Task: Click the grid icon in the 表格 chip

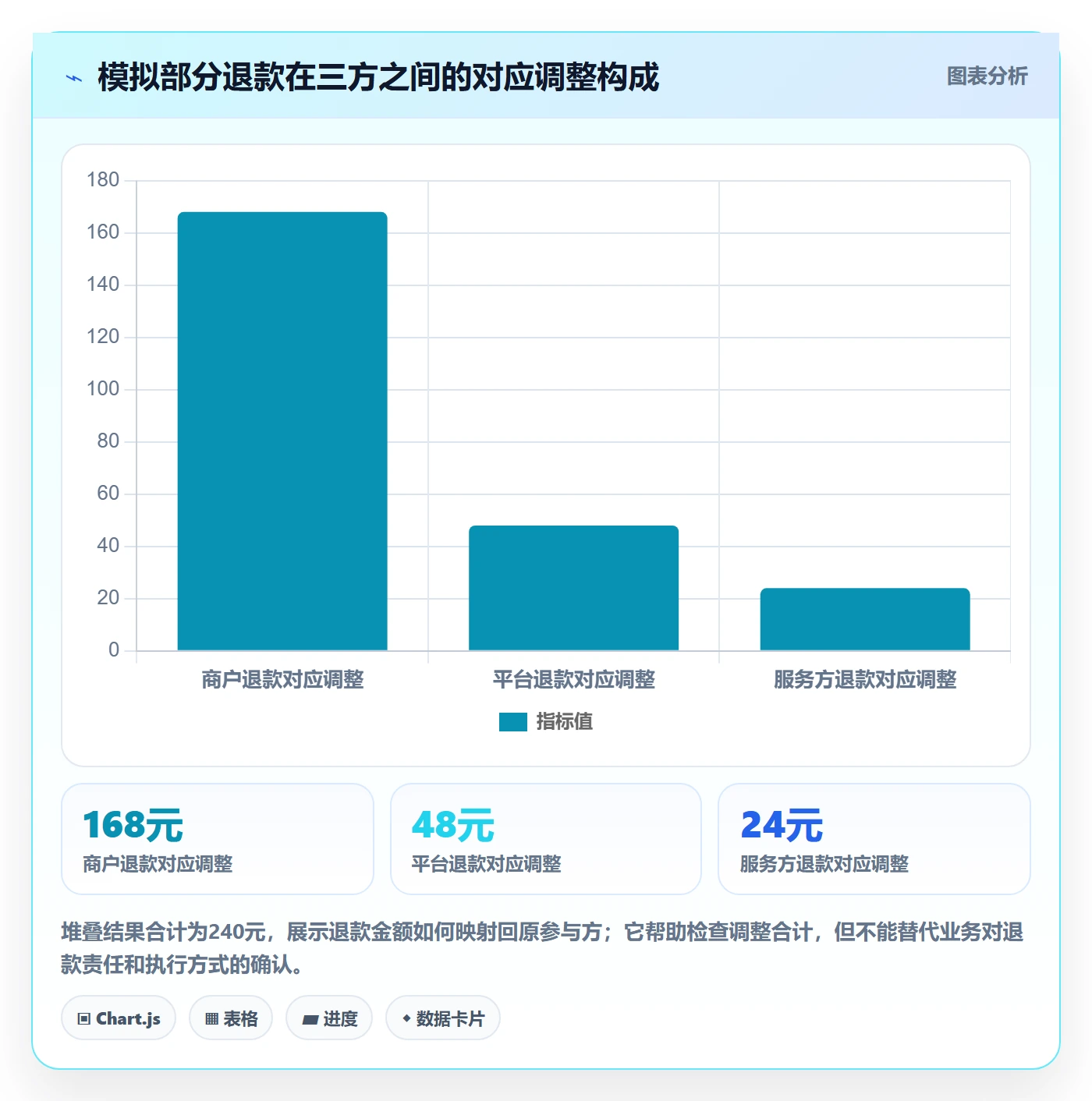Action: pos(211,1019)
